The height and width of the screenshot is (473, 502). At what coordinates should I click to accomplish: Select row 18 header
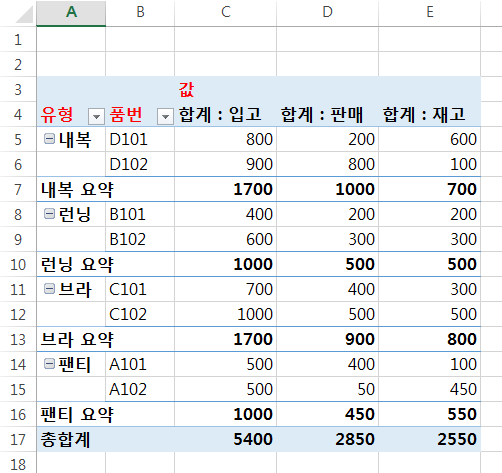click(x=18, y=464)
